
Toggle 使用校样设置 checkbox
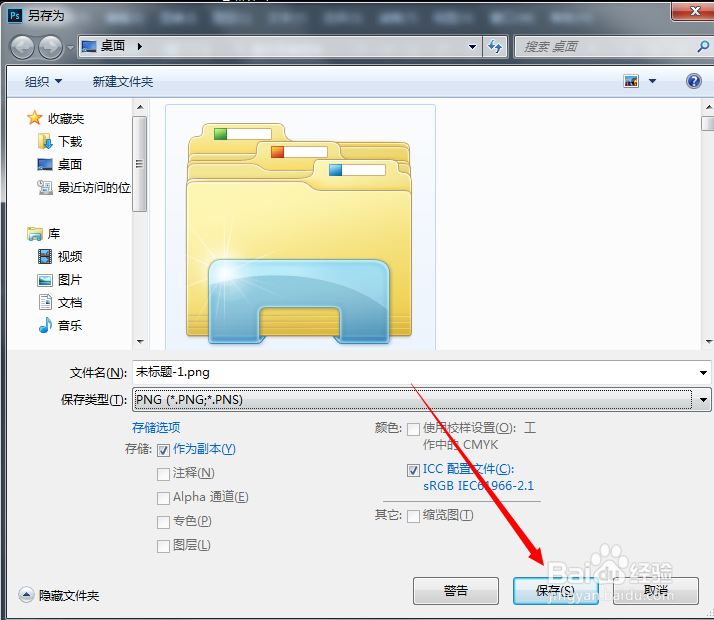[x=413, y=429]
